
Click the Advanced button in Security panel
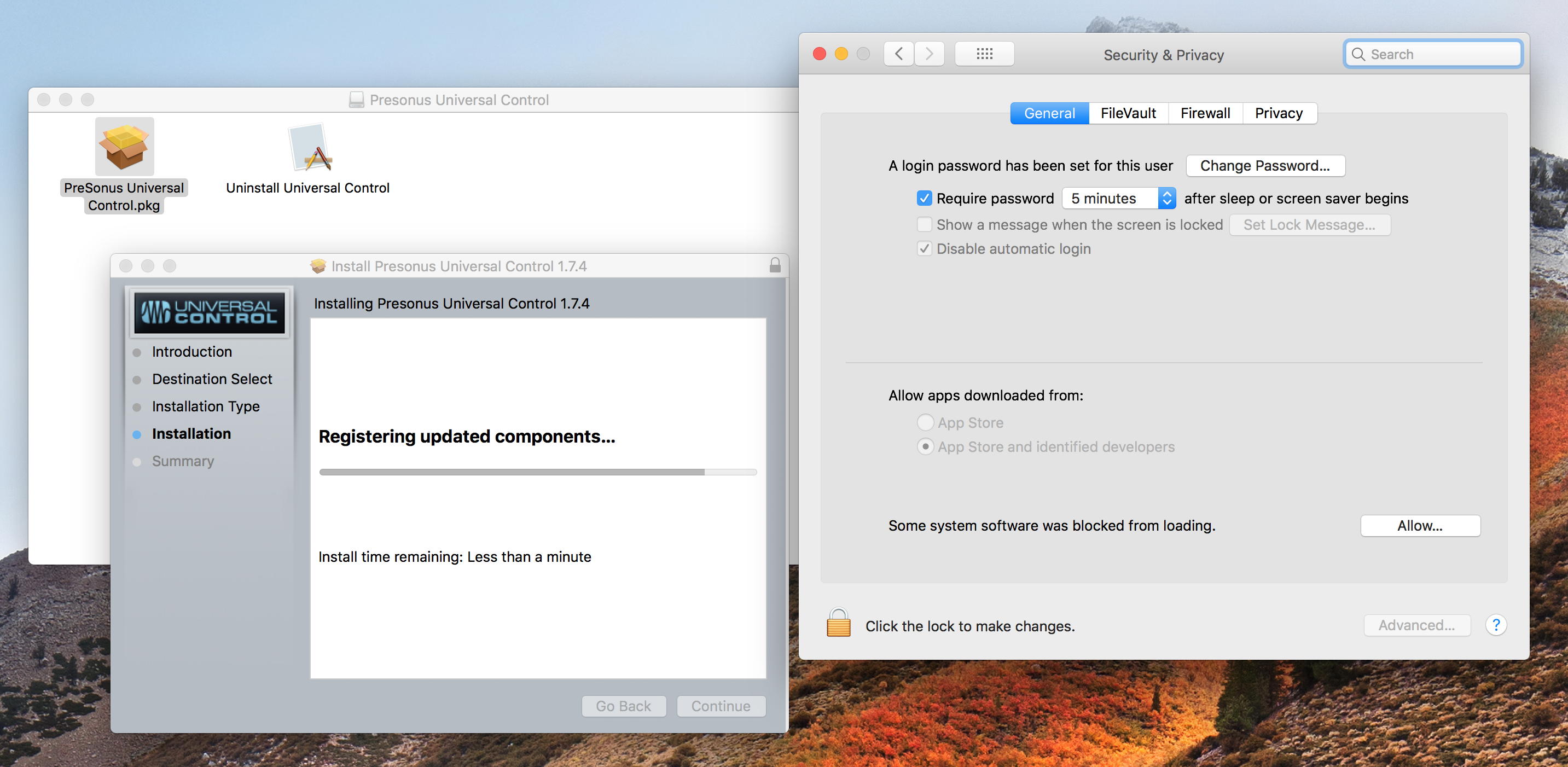tap(1416, 626)
